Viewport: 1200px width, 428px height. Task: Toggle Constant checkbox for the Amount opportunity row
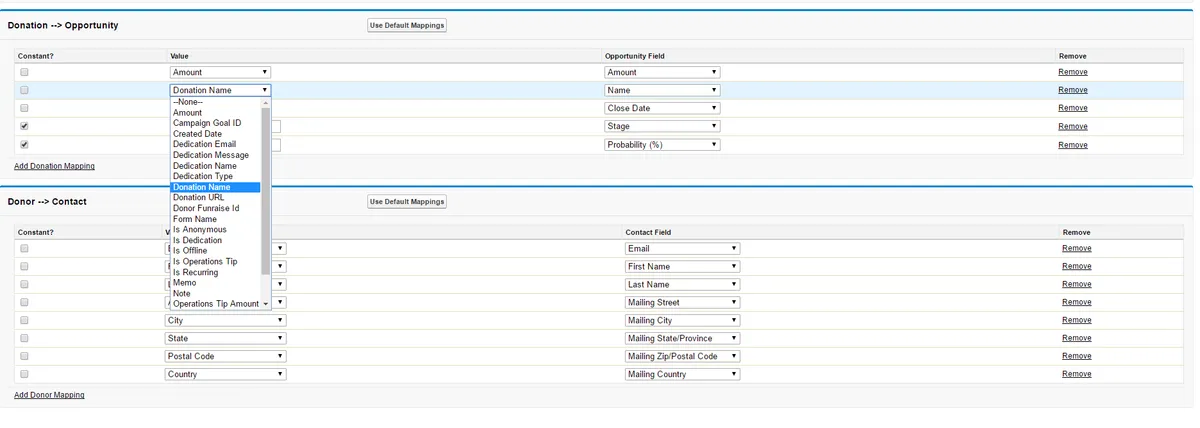[x=24, y=72]
